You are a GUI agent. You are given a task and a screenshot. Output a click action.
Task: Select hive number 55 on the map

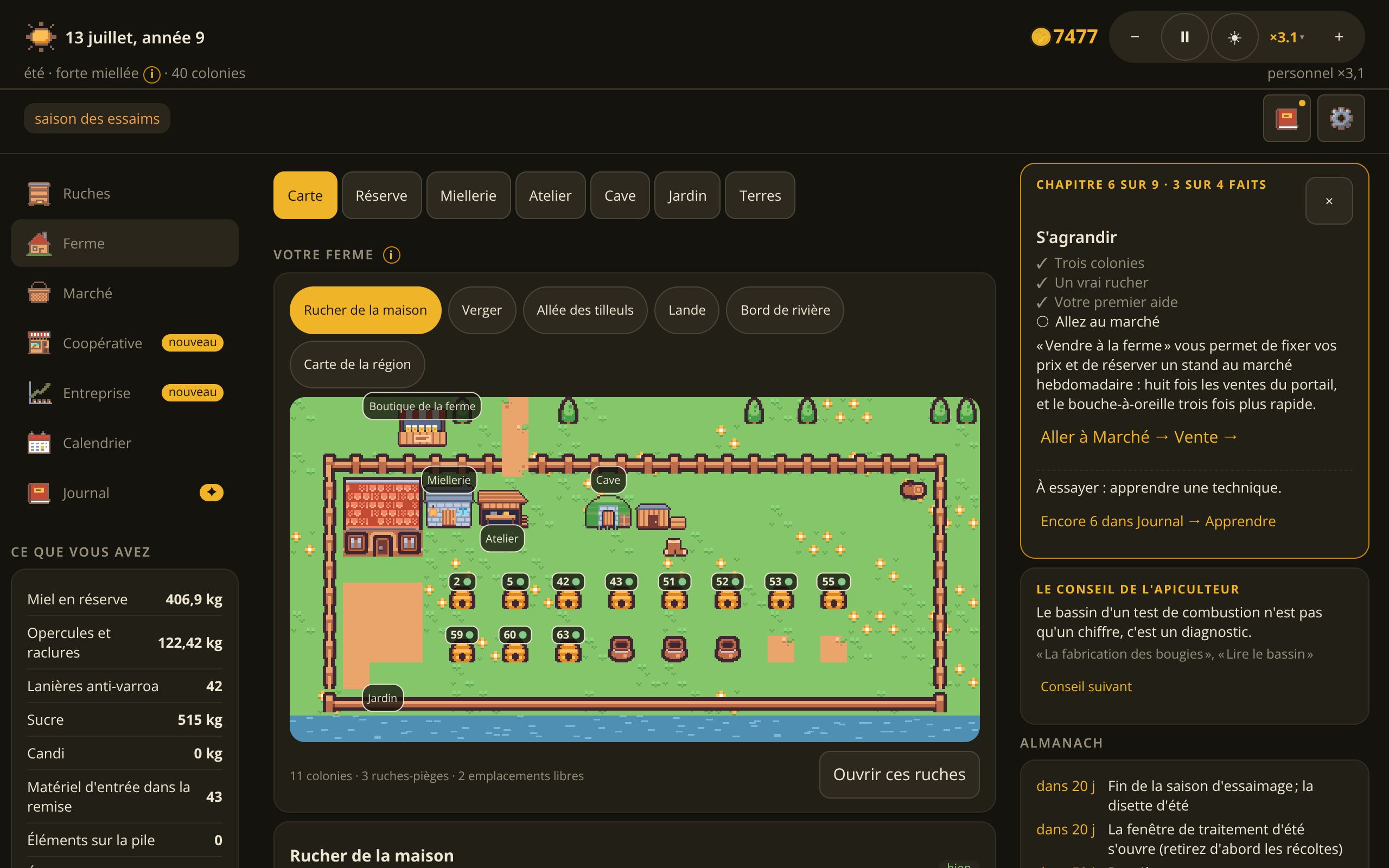(833, 591)
